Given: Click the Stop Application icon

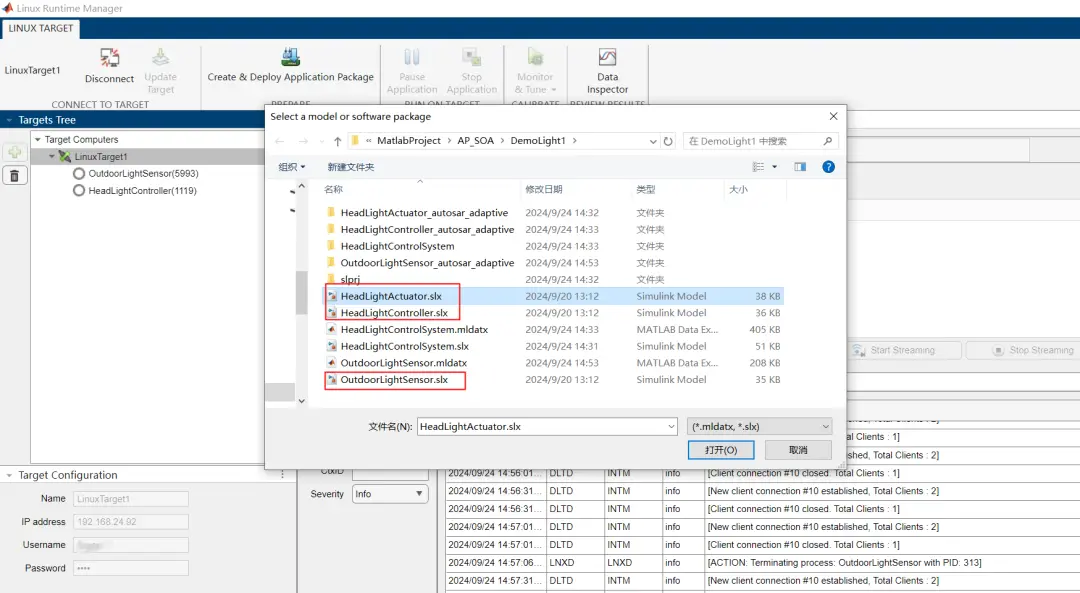Looking at the screenshot, I should [x=471, y=57].
